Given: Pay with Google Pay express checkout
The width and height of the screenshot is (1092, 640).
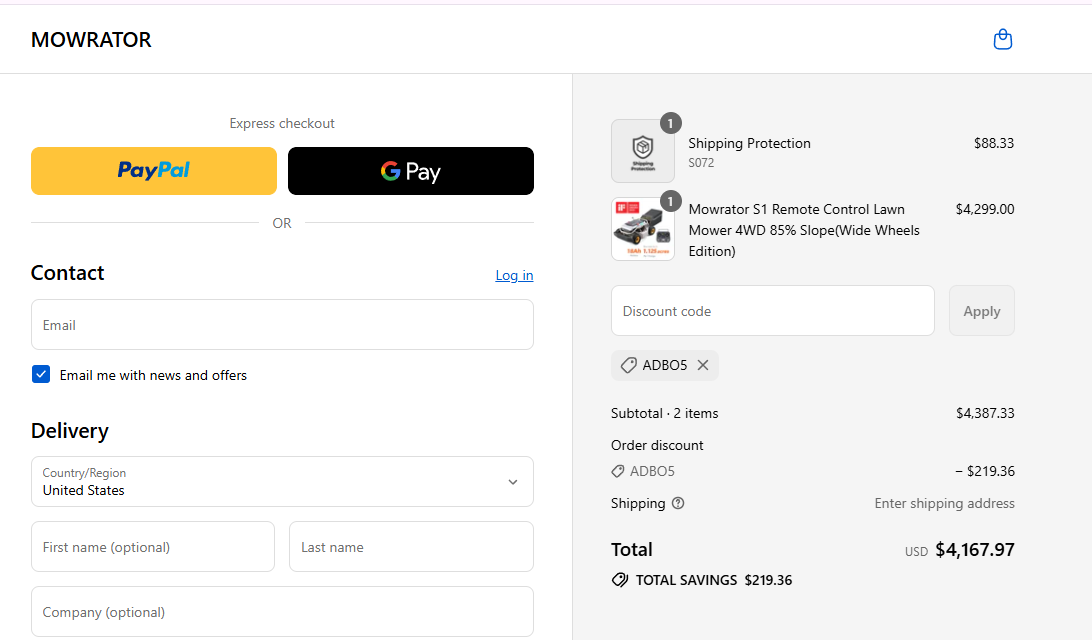Looking at the screenshot, I should tap(411, 171).
